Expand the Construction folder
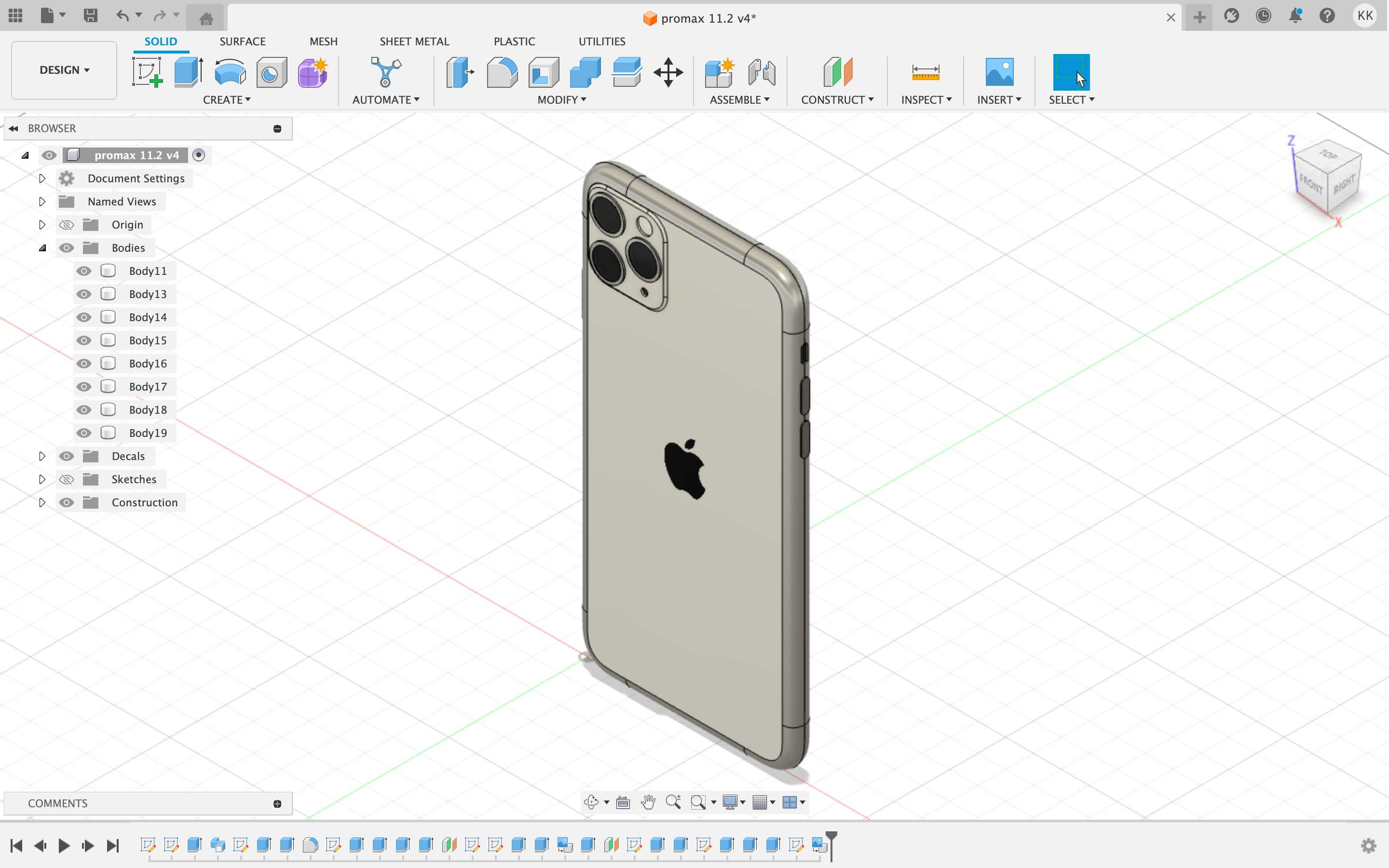Screen dimensions: 1389x868 [42, 502]
